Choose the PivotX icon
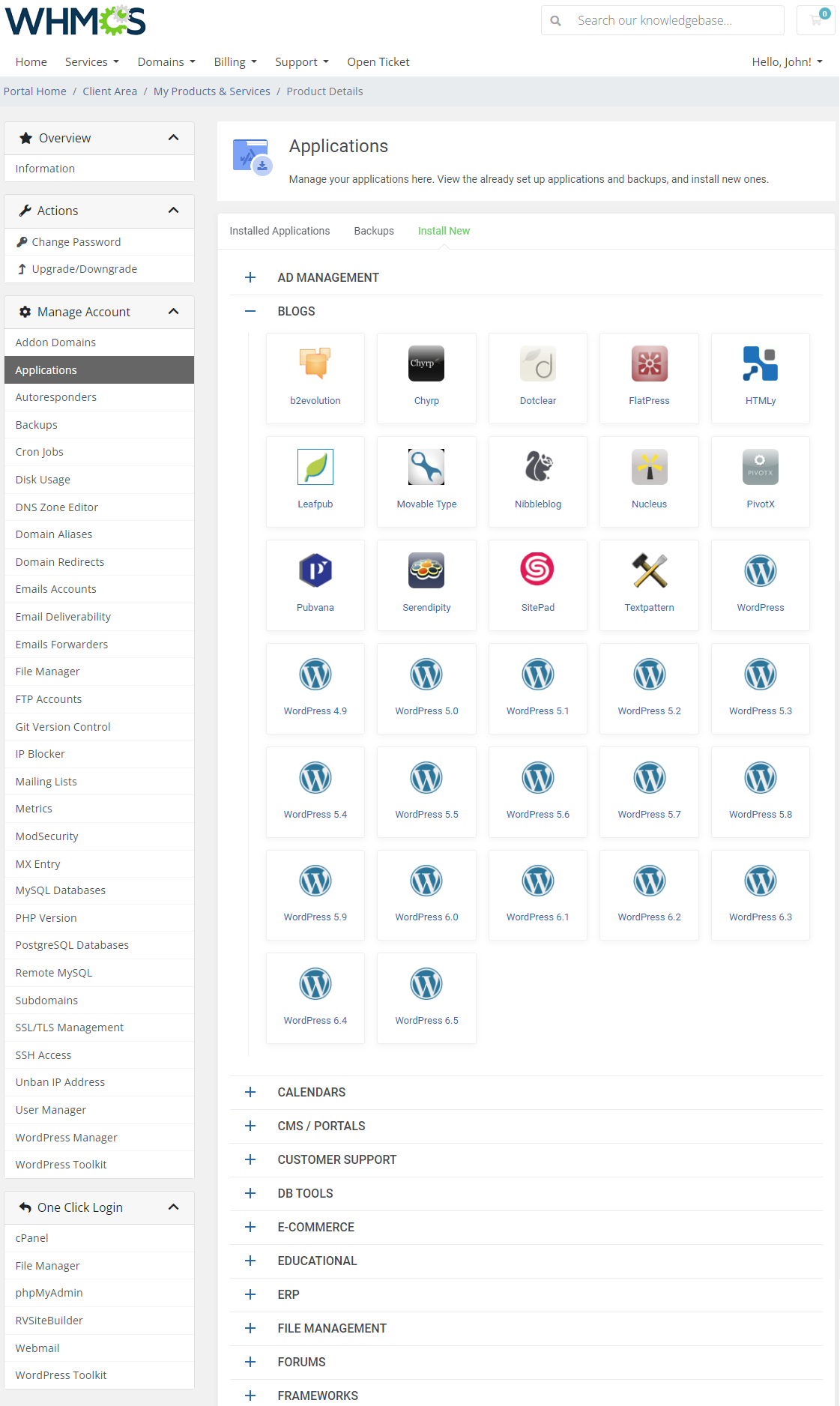 [x=761, y=467]
